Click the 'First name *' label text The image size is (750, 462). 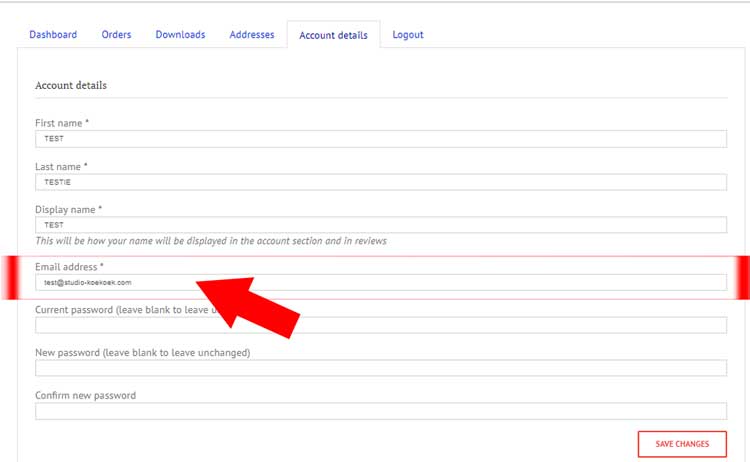[62, 123]
